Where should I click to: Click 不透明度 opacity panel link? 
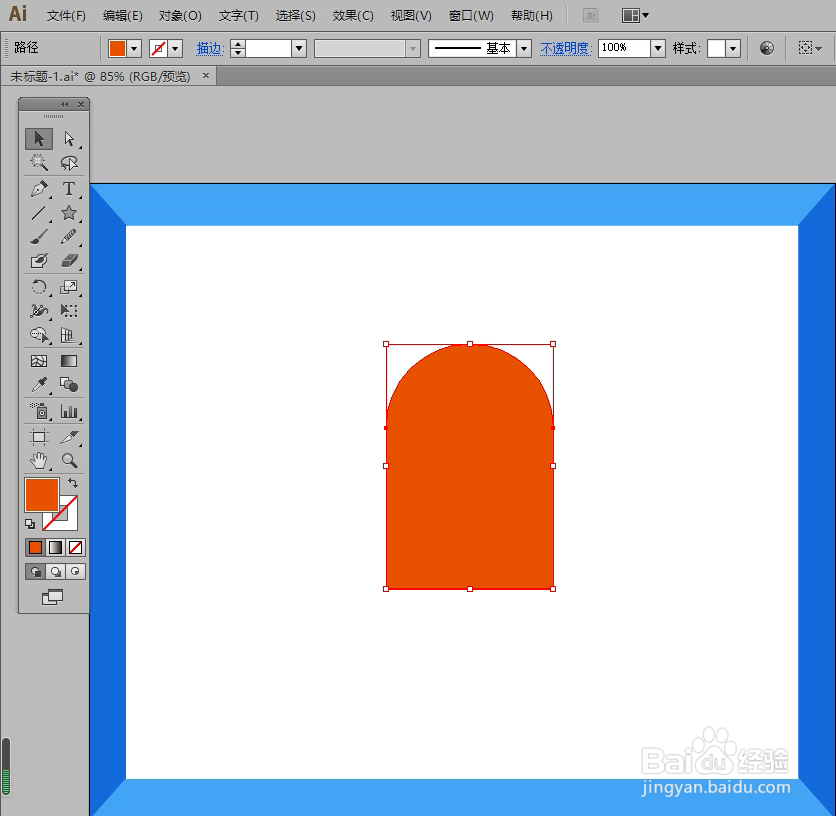click(566, 49)
